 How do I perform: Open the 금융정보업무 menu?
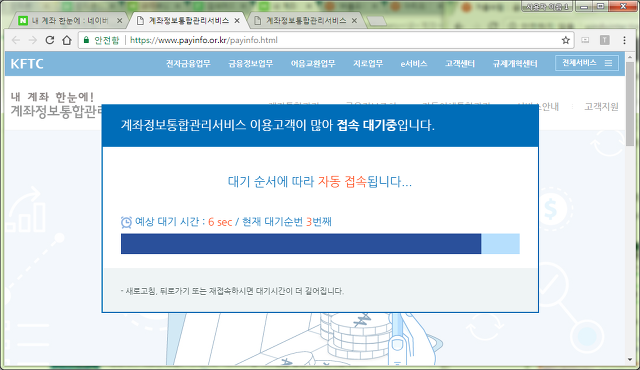pyautogui.click(x=251, y=64)
